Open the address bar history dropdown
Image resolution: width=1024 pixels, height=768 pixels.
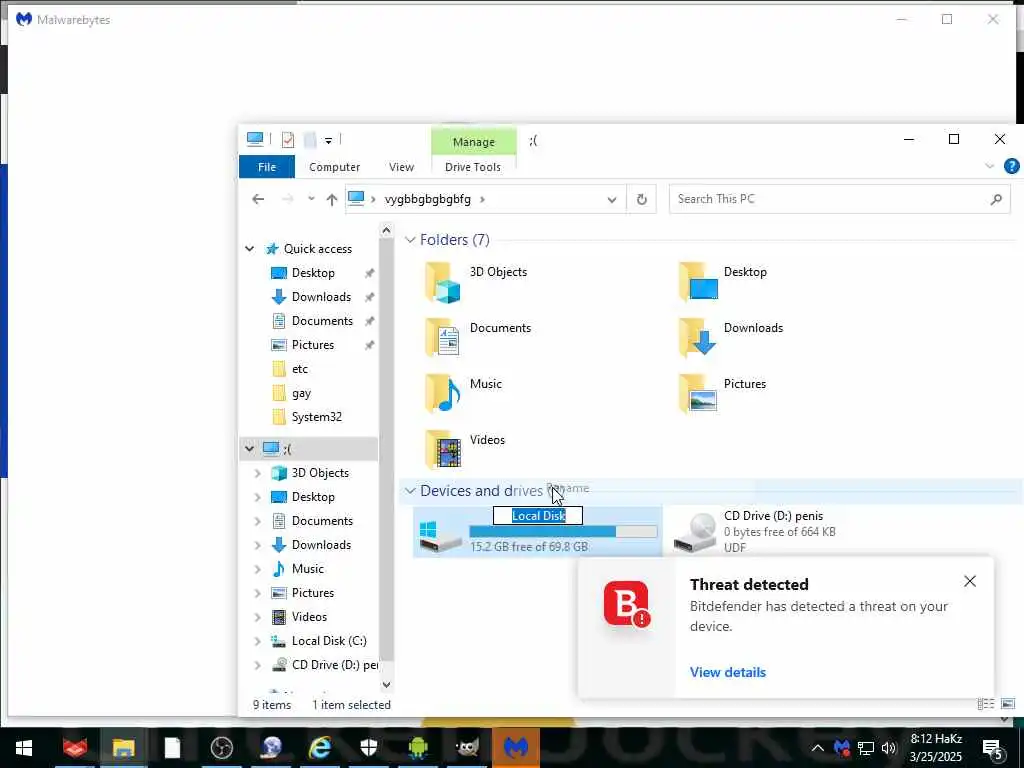(x=612, y=199)
